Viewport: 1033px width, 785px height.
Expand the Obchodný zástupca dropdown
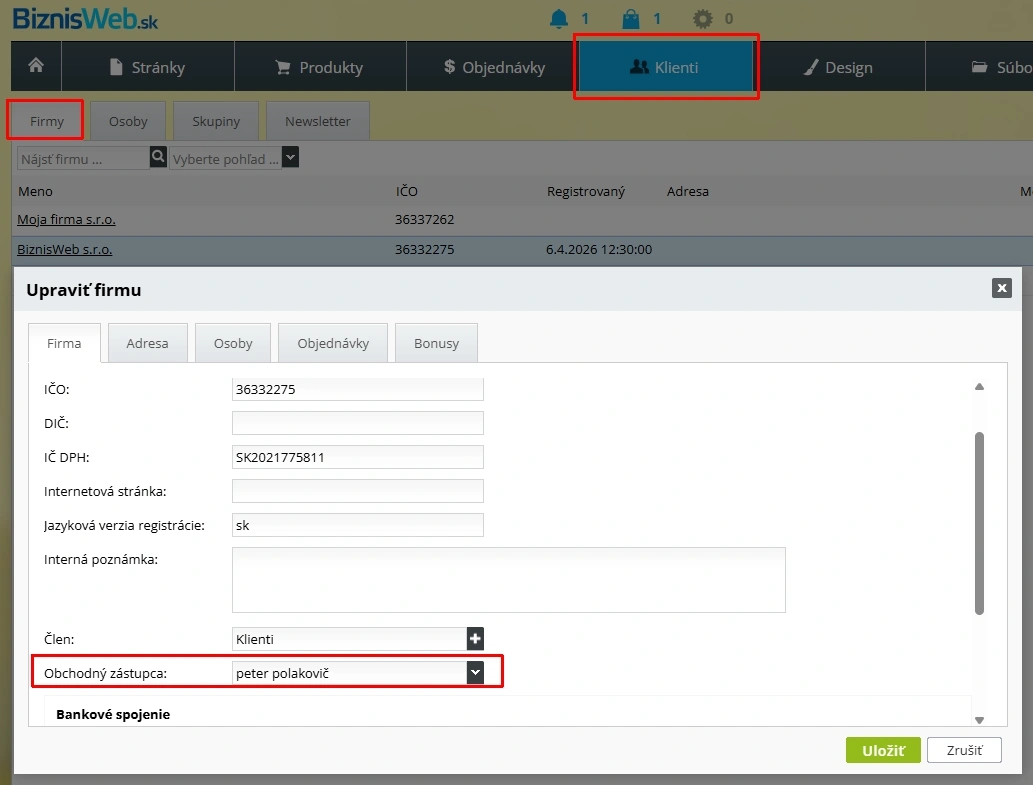475,673
